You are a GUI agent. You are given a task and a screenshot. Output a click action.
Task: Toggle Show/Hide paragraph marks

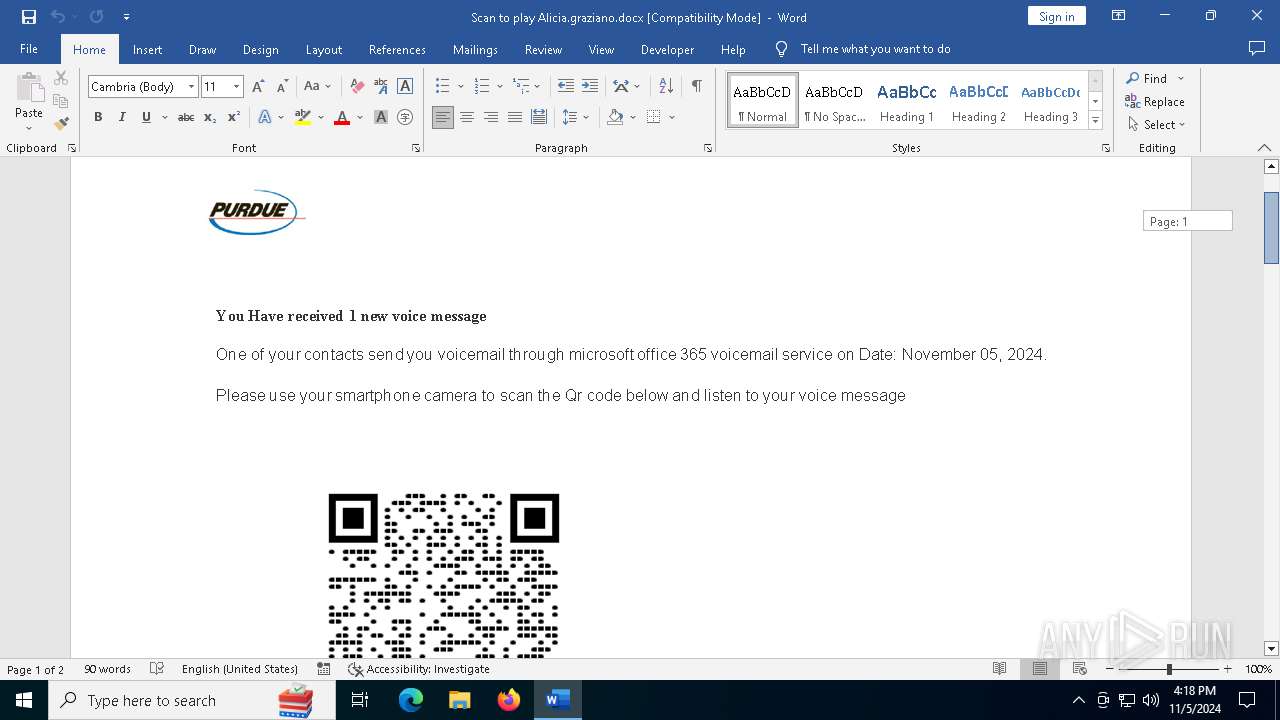click(697, 86)
